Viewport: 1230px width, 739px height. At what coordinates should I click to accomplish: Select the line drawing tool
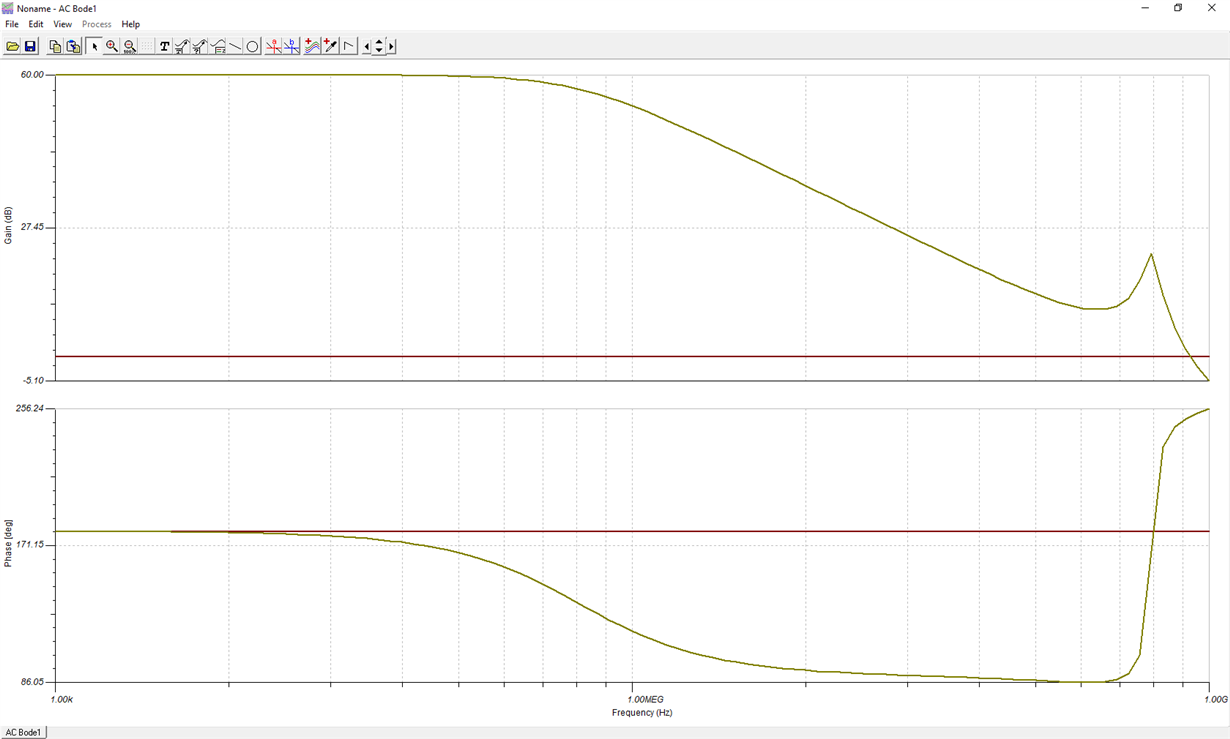pyautogui.click(x=233, y=46)
